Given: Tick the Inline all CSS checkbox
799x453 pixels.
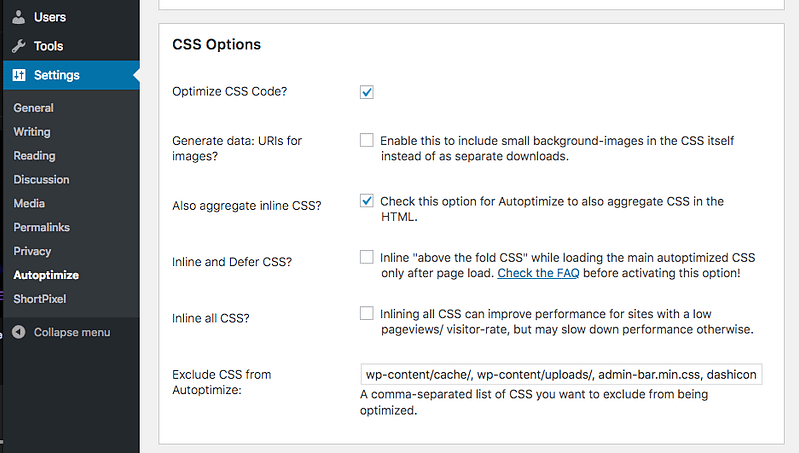Looking at the screenshot, I should coord(366,313).
